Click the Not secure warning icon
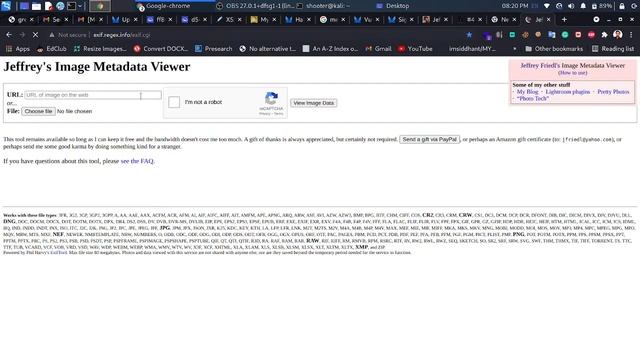Viewport: 640px width, 360px height. point(52,35)
